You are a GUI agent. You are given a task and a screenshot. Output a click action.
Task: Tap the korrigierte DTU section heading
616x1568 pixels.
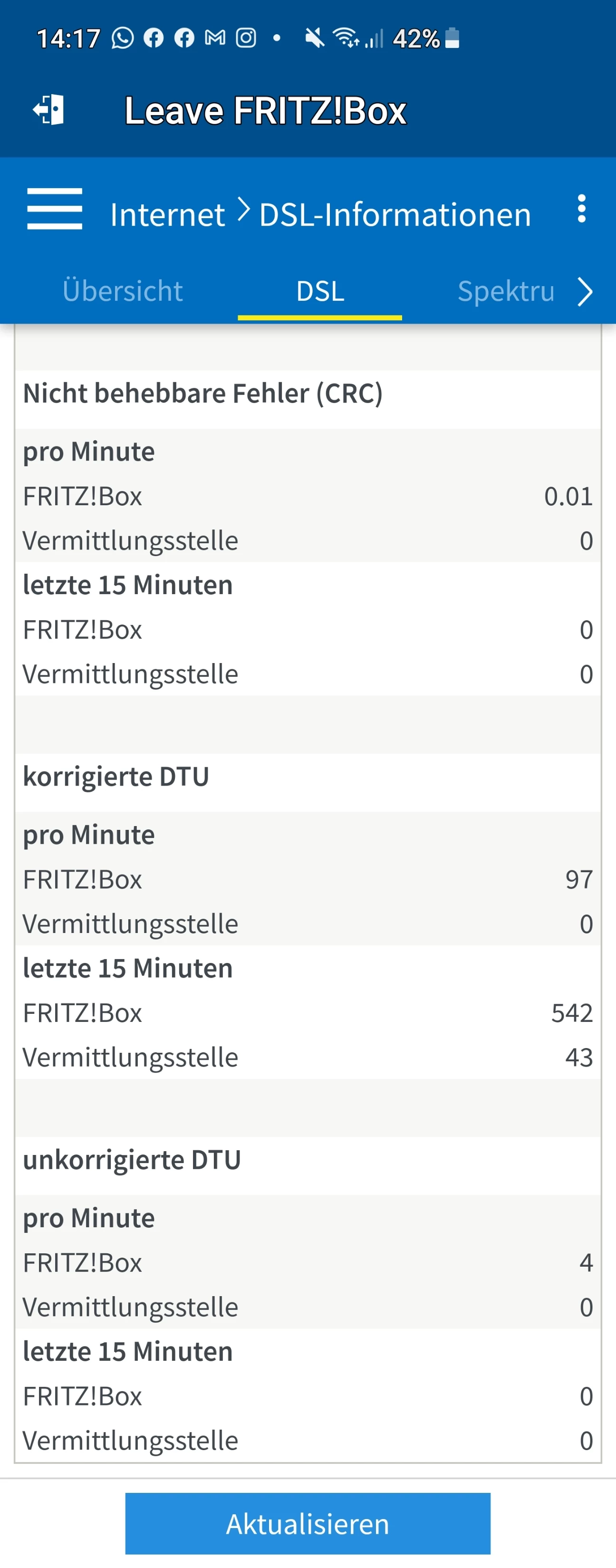(x=116, y=777)
